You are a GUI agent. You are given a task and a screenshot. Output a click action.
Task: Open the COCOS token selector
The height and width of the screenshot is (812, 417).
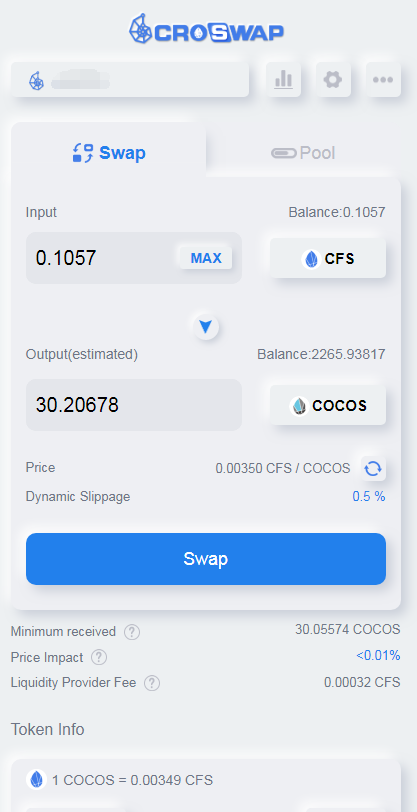[328, 405]
